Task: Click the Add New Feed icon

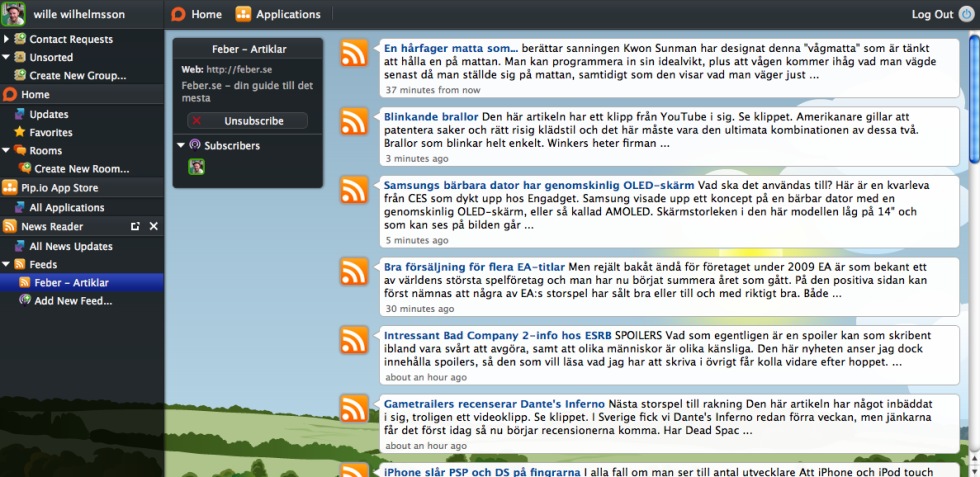Action: [25, 300]
